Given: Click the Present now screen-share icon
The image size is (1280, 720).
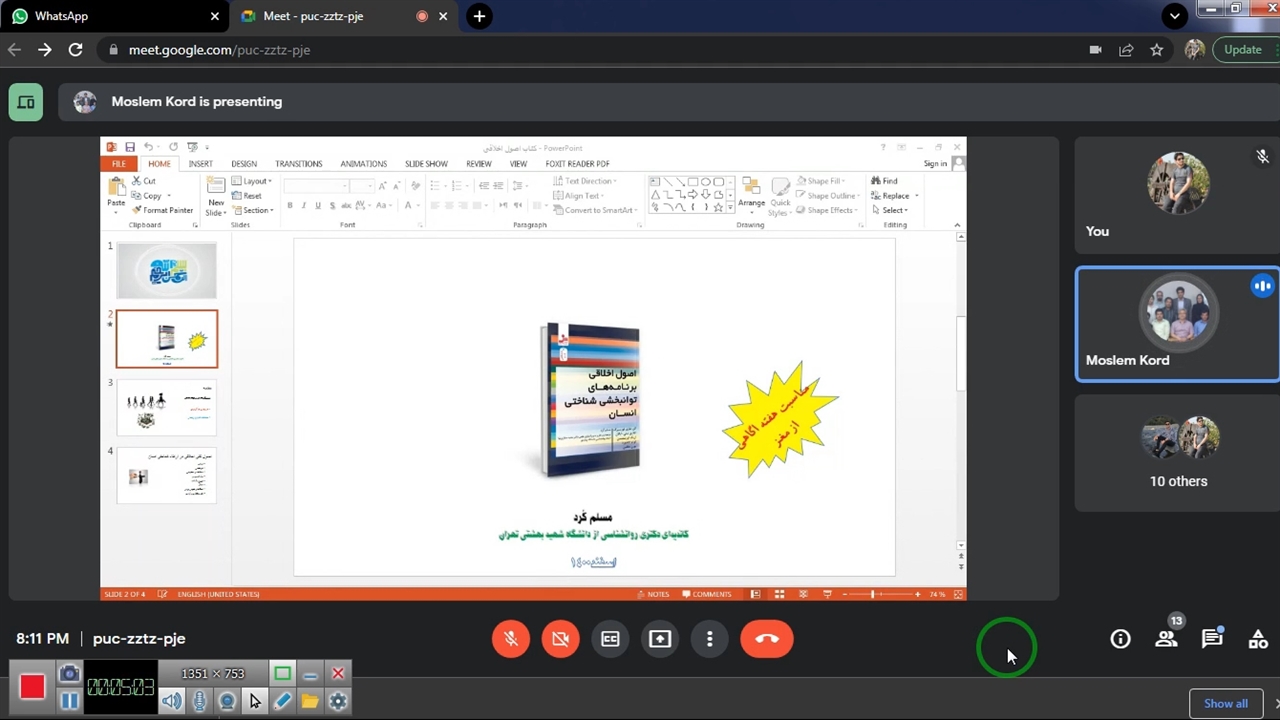Looking at the screenshot, I should click(x=660, y=639).
